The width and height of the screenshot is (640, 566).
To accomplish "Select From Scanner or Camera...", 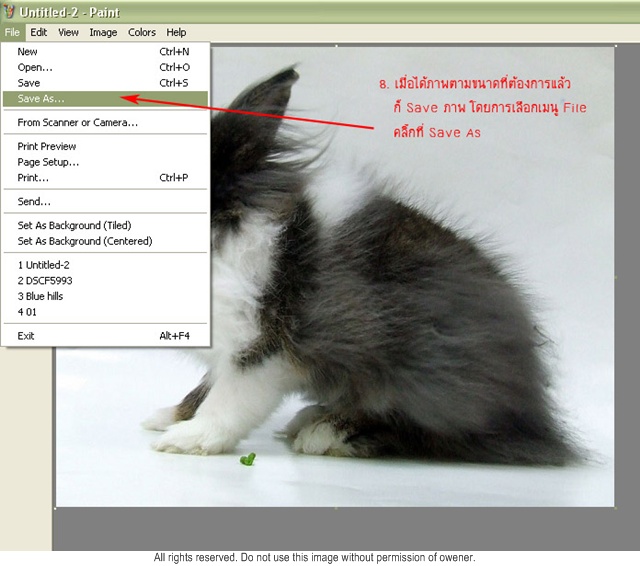I will pyautogui.click(x=105, y=122).
